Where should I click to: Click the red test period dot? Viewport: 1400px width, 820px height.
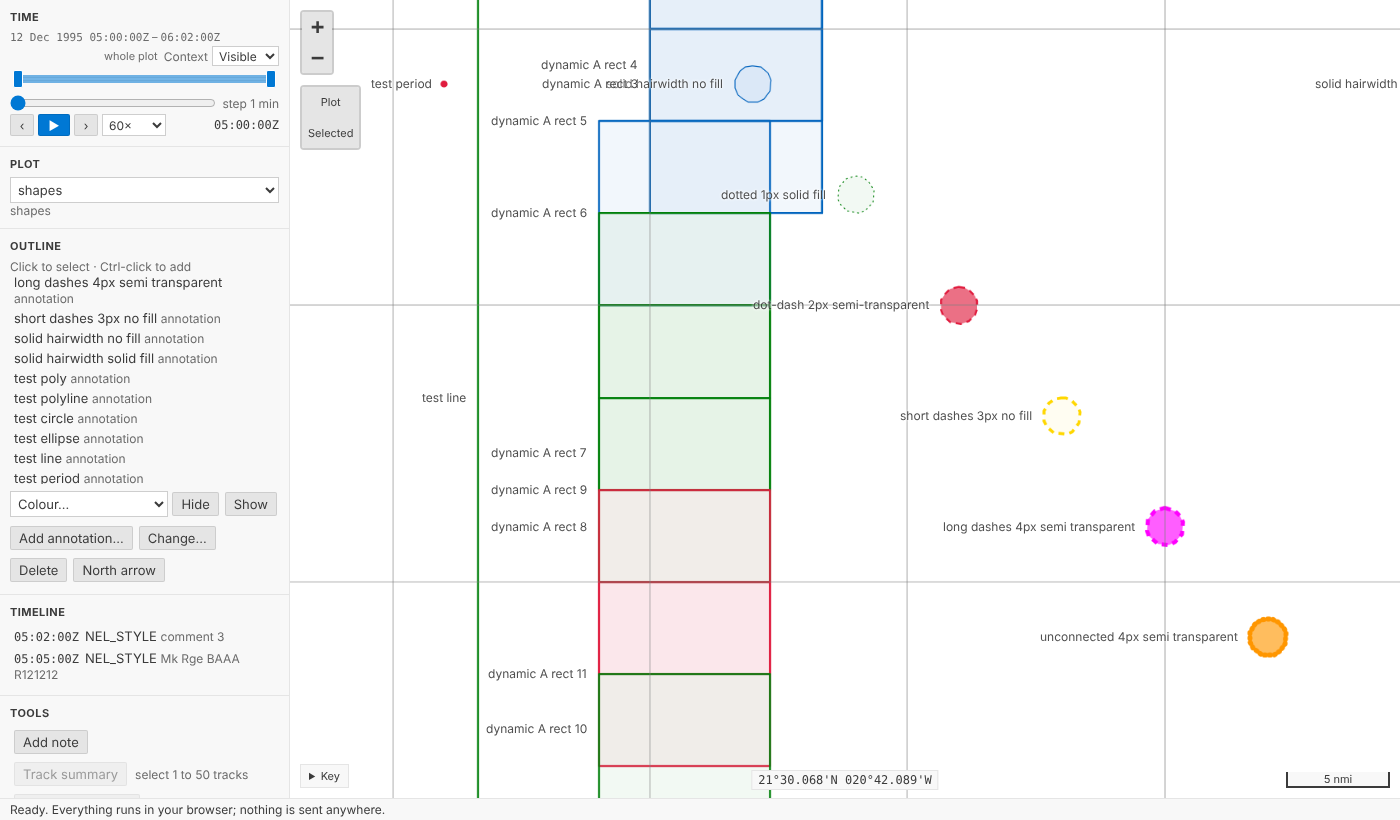[x=444, y=84]
